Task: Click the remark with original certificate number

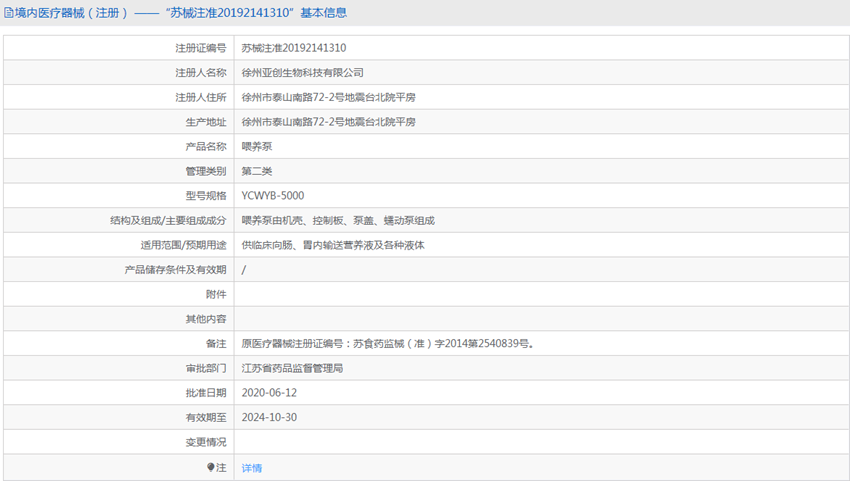Action: 388,343
